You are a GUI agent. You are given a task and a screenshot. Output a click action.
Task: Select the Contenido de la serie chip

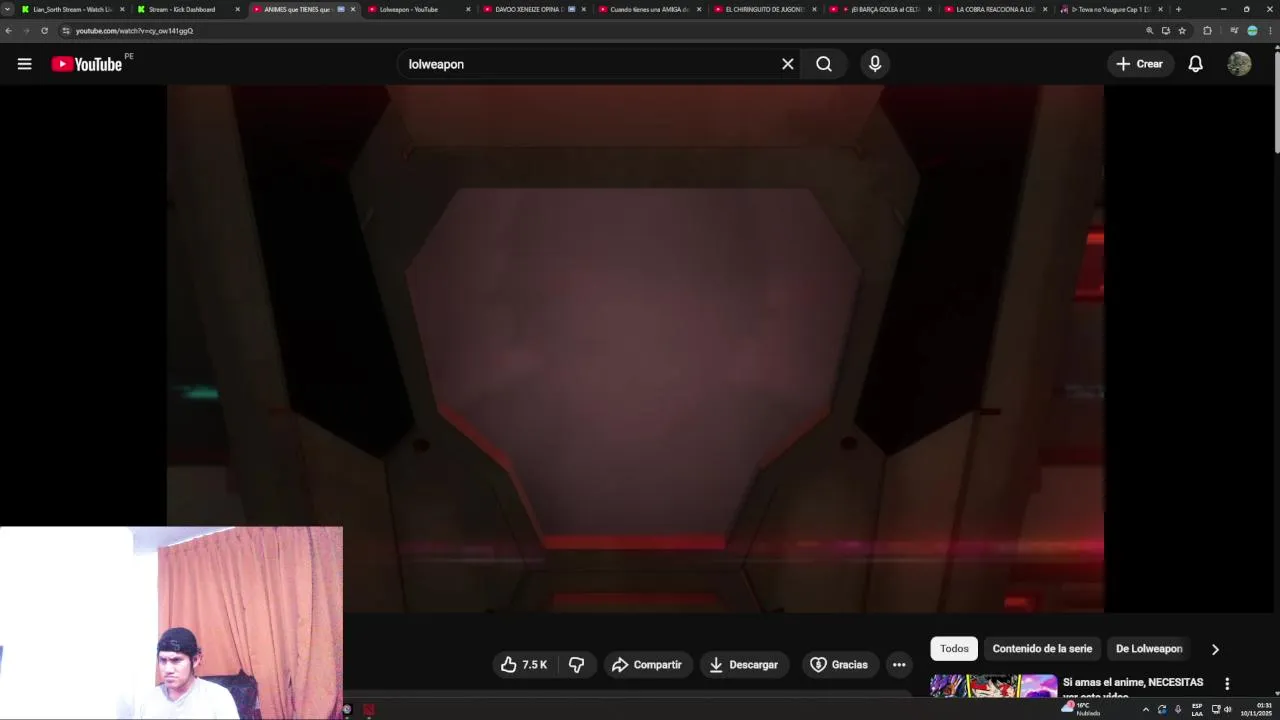1042,649
